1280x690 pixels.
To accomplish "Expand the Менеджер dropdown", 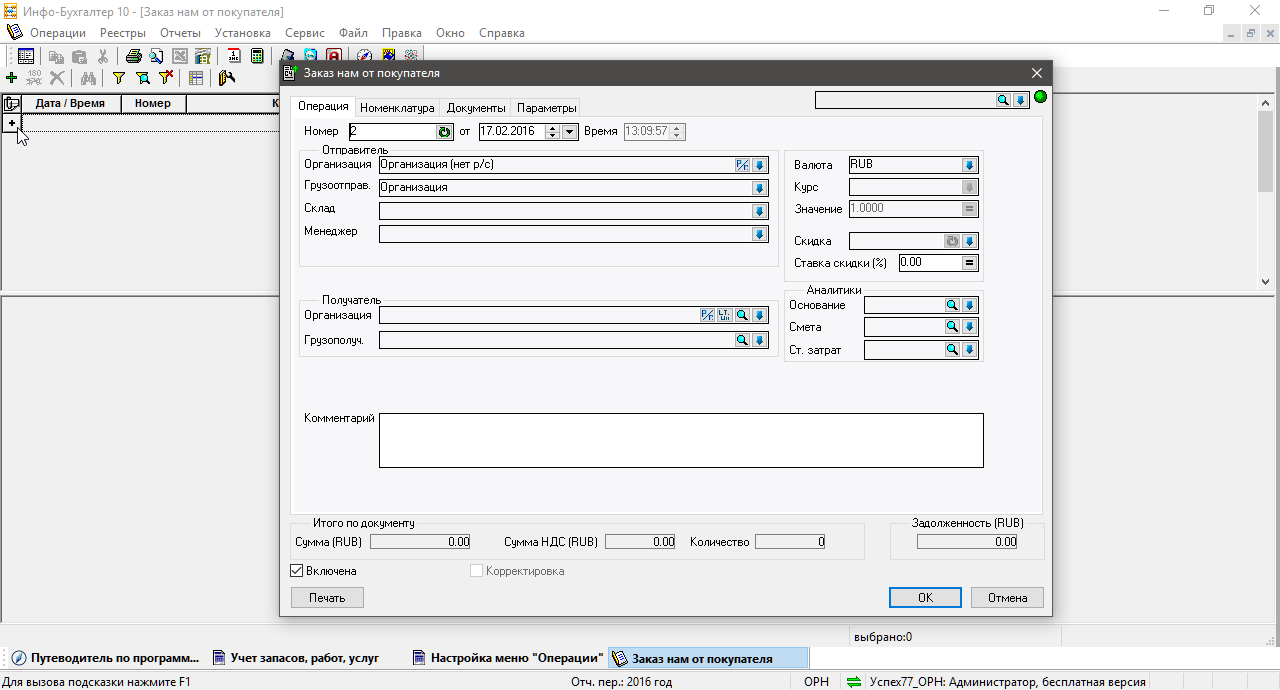I will pyautogui.click(x=759, y=234).
